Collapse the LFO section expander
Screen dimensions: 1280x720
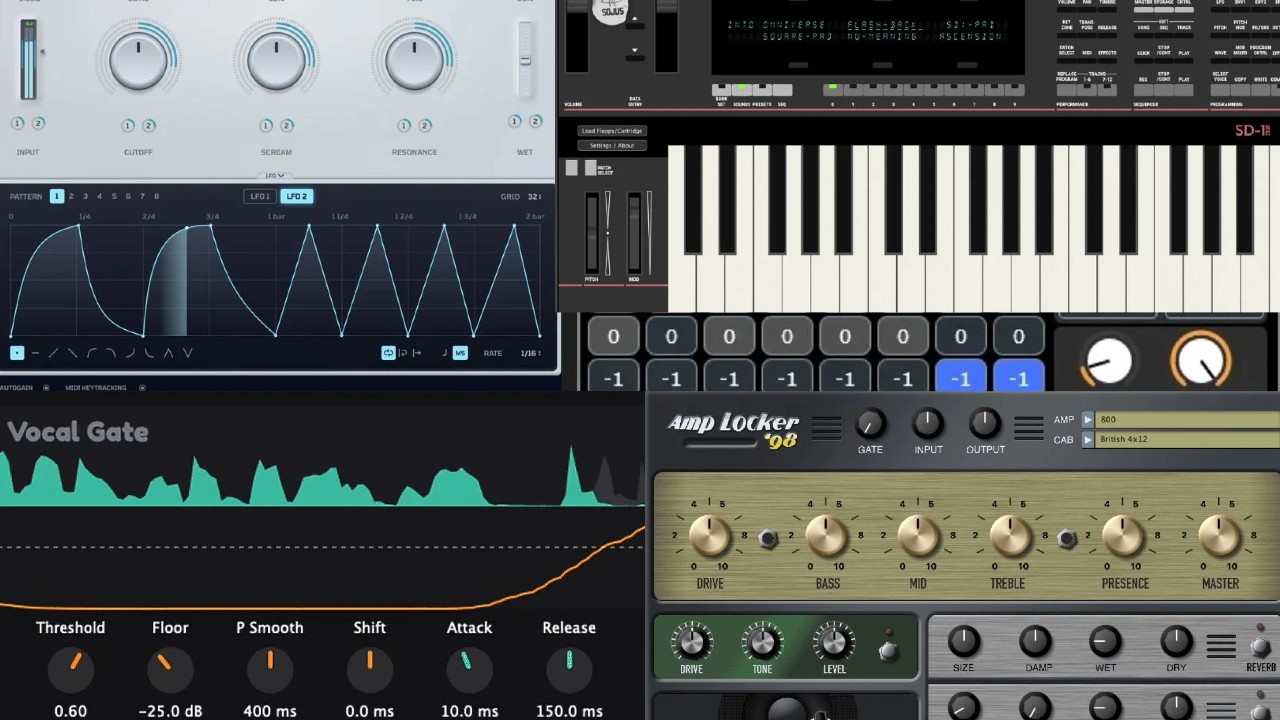tap(274, 176)
